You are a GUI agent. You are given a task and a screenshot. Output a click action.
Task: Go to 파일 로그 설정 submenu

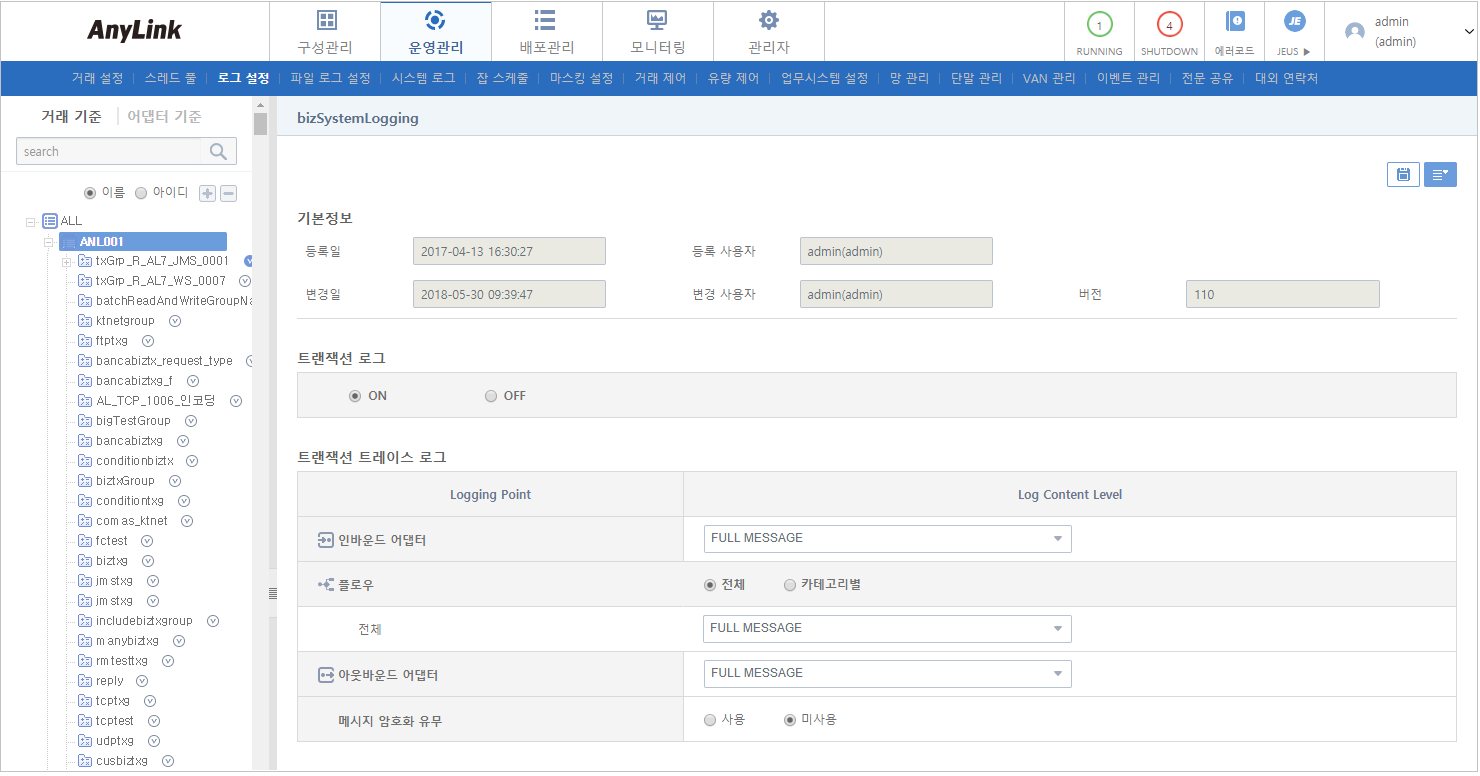click(330, 78)
